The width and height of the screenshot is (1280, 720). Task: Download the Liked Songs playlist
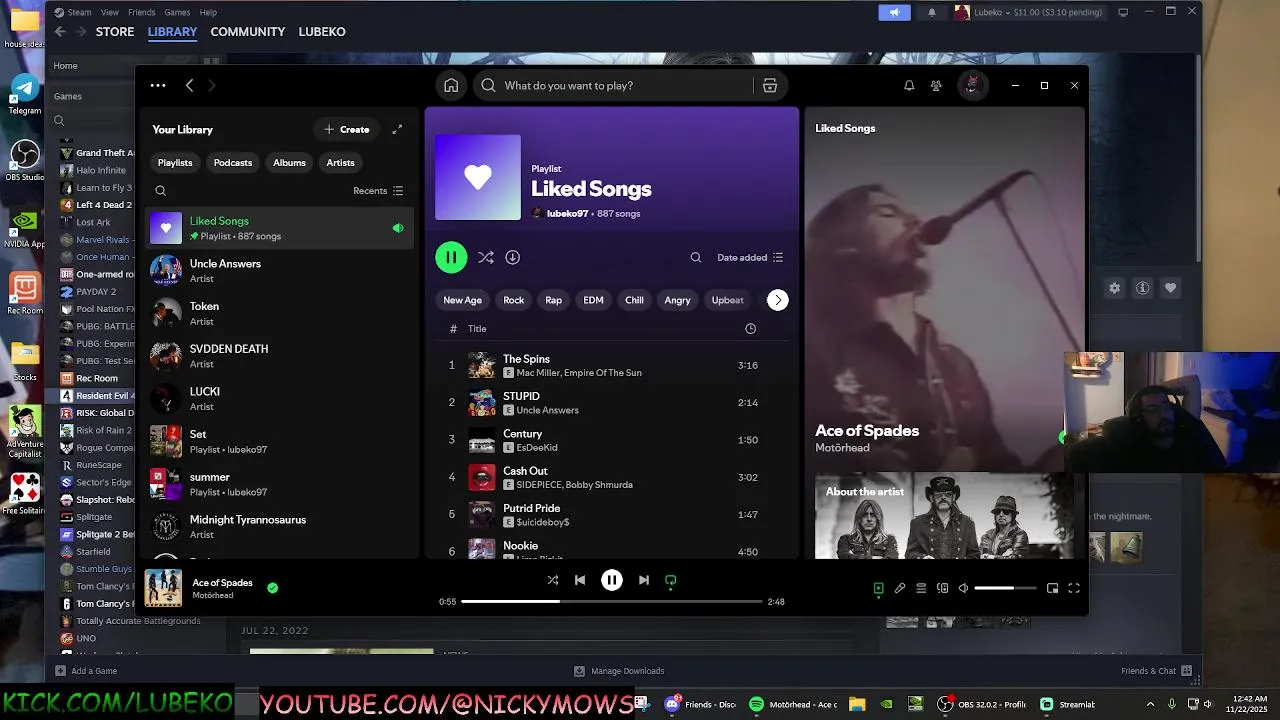[x=512, y=257]
